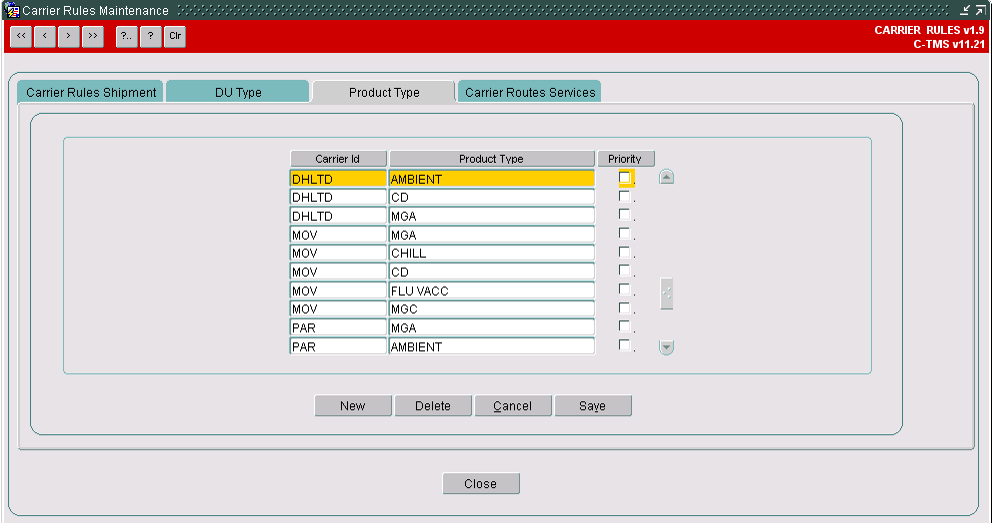Image resolution: width=992 pixels, height=523 pixels.
Task: Click the Cancel button
Action: 513,406
